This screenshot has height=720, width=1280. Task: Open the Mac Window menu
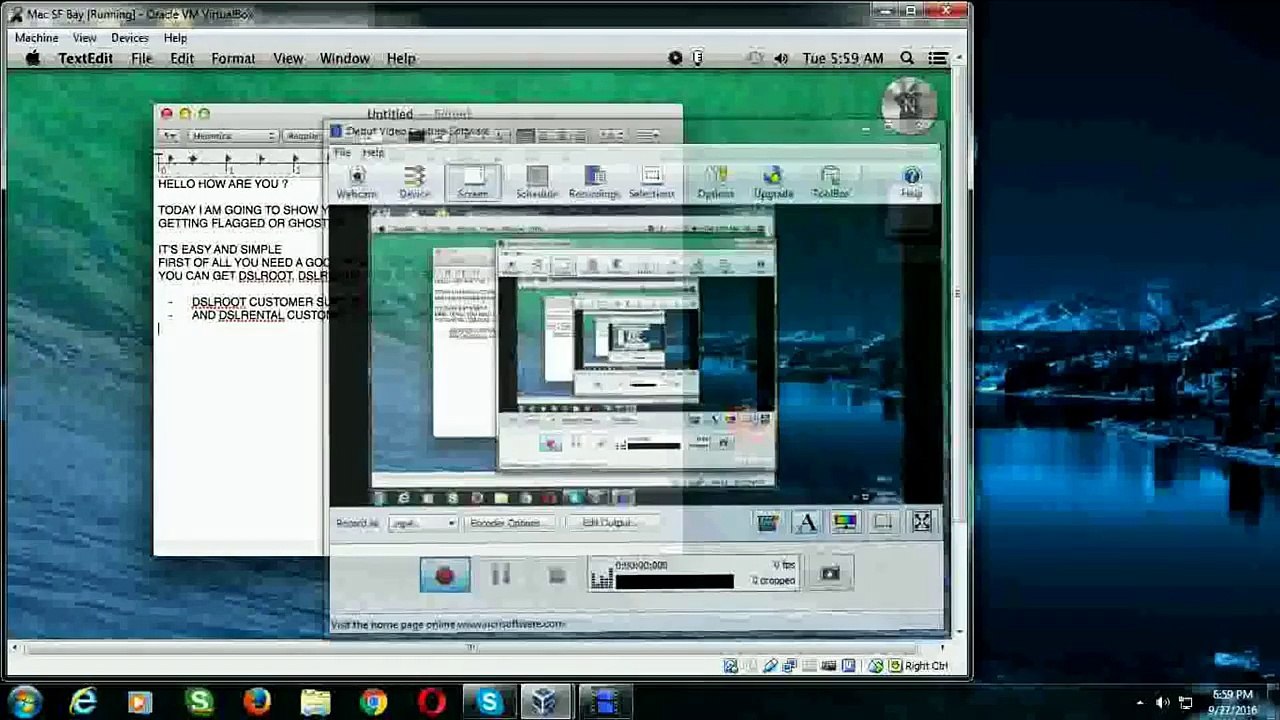[344, 58]
